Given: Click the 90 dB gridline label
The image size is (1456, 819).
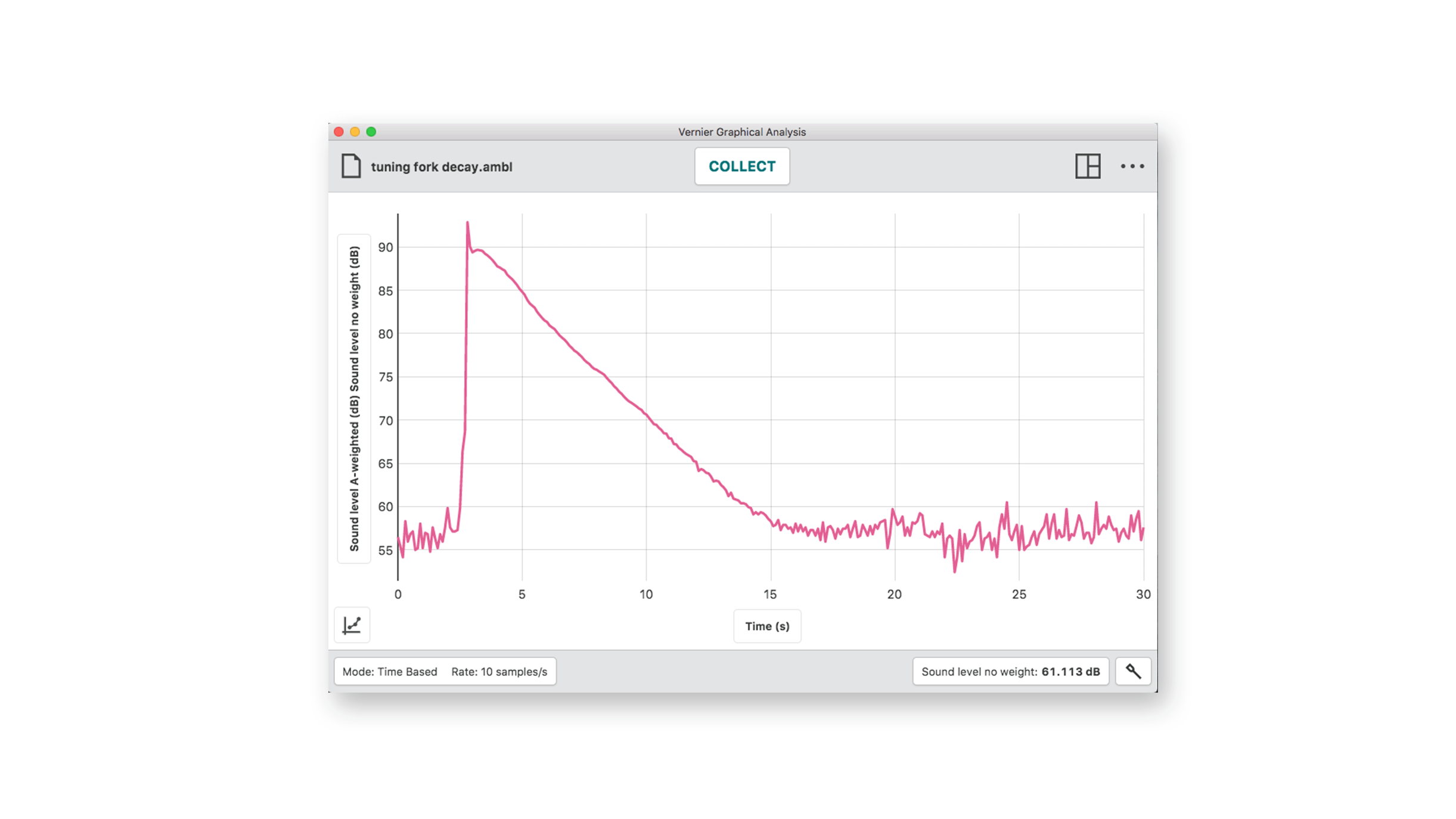Looking at the screenshot, I should tap(386, 247).
